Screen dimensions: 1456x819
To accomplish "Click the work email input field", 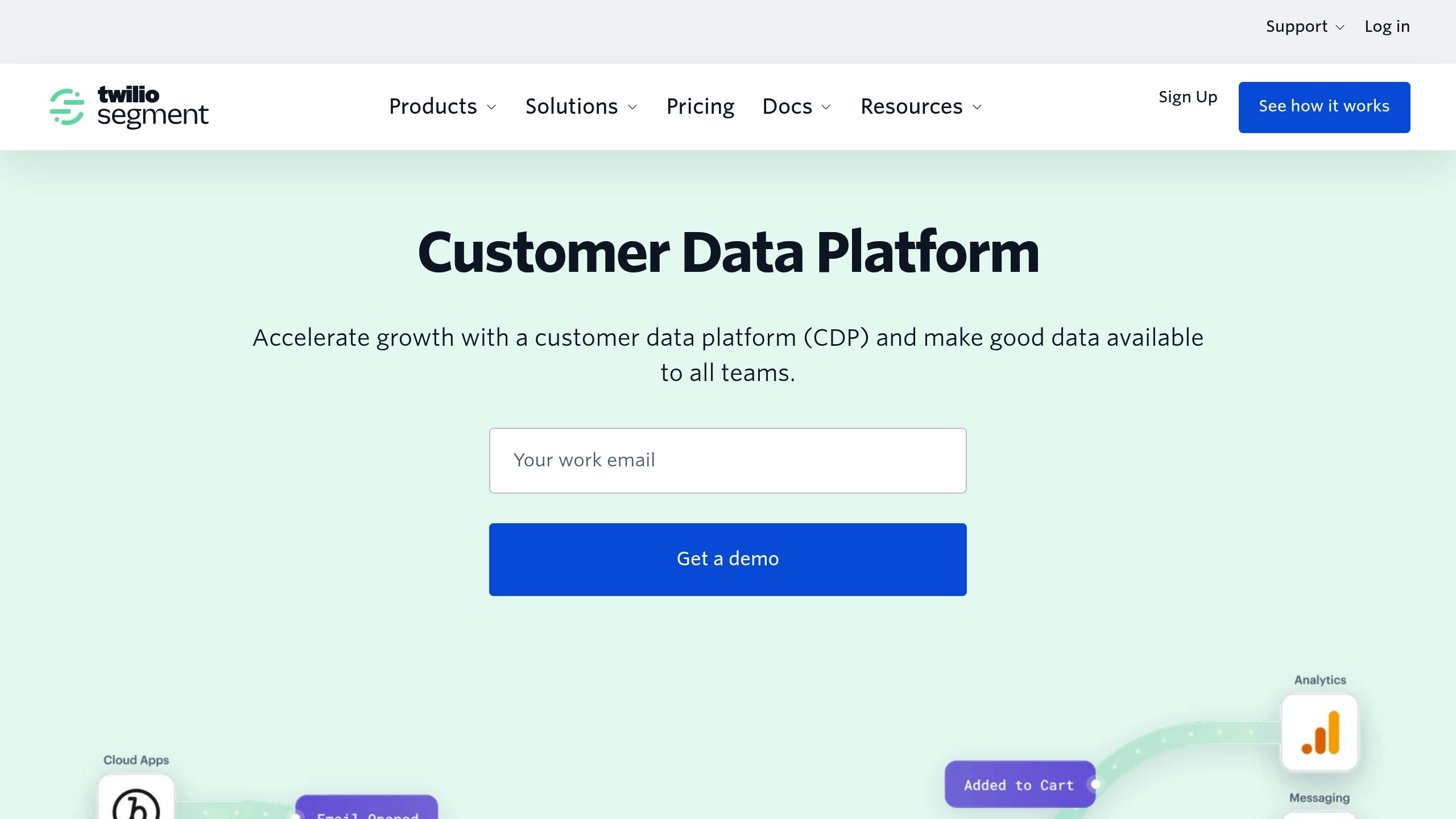I will pyautogui.click(x=727, y=460).
